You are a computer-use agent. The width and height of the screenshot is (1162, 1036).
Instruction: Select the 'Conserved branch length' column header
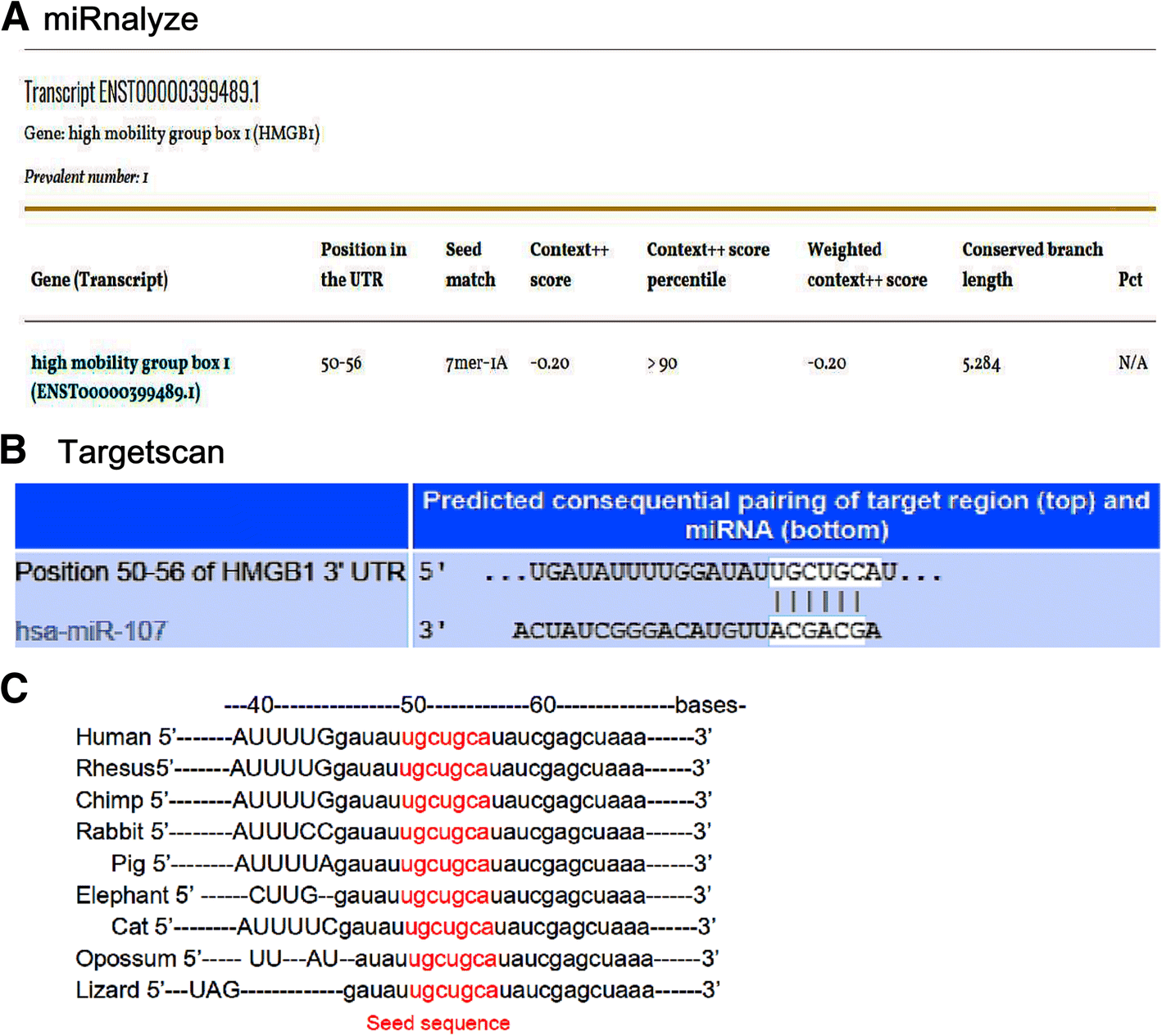coord(1033,265)
